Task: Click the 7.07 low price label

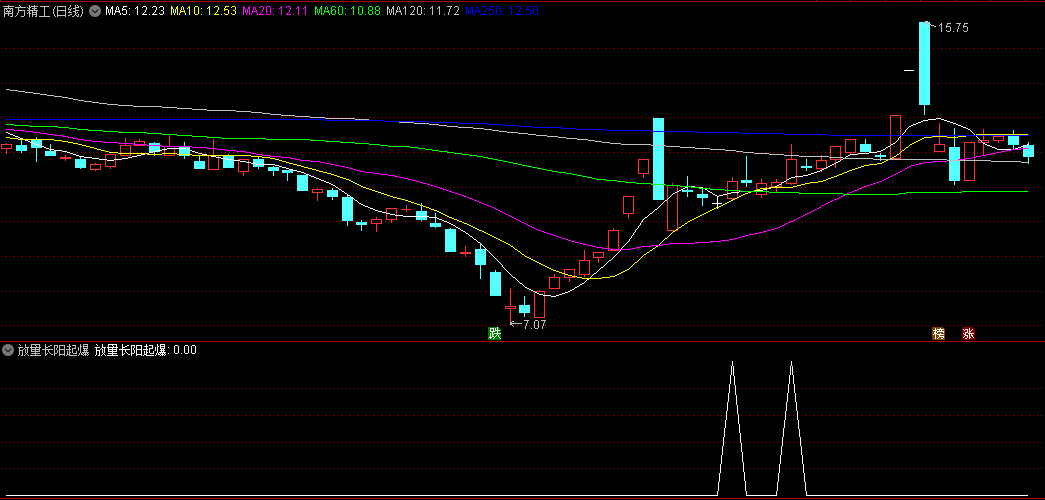Action: (x=534, y=325)
